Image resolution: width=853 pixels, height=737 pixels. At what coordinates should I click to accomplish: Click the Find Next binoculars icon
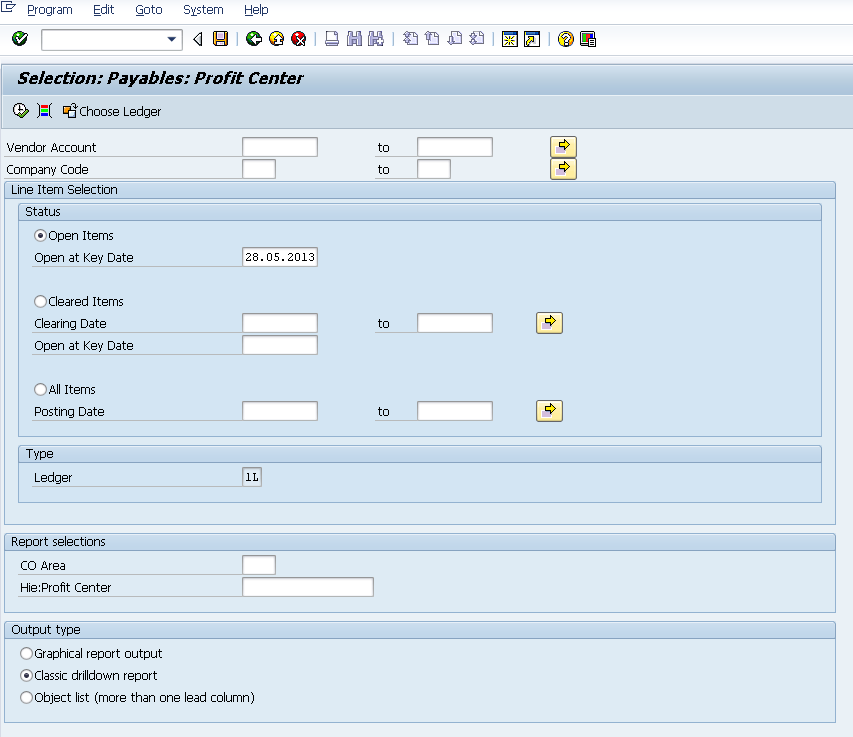[376, 39]
